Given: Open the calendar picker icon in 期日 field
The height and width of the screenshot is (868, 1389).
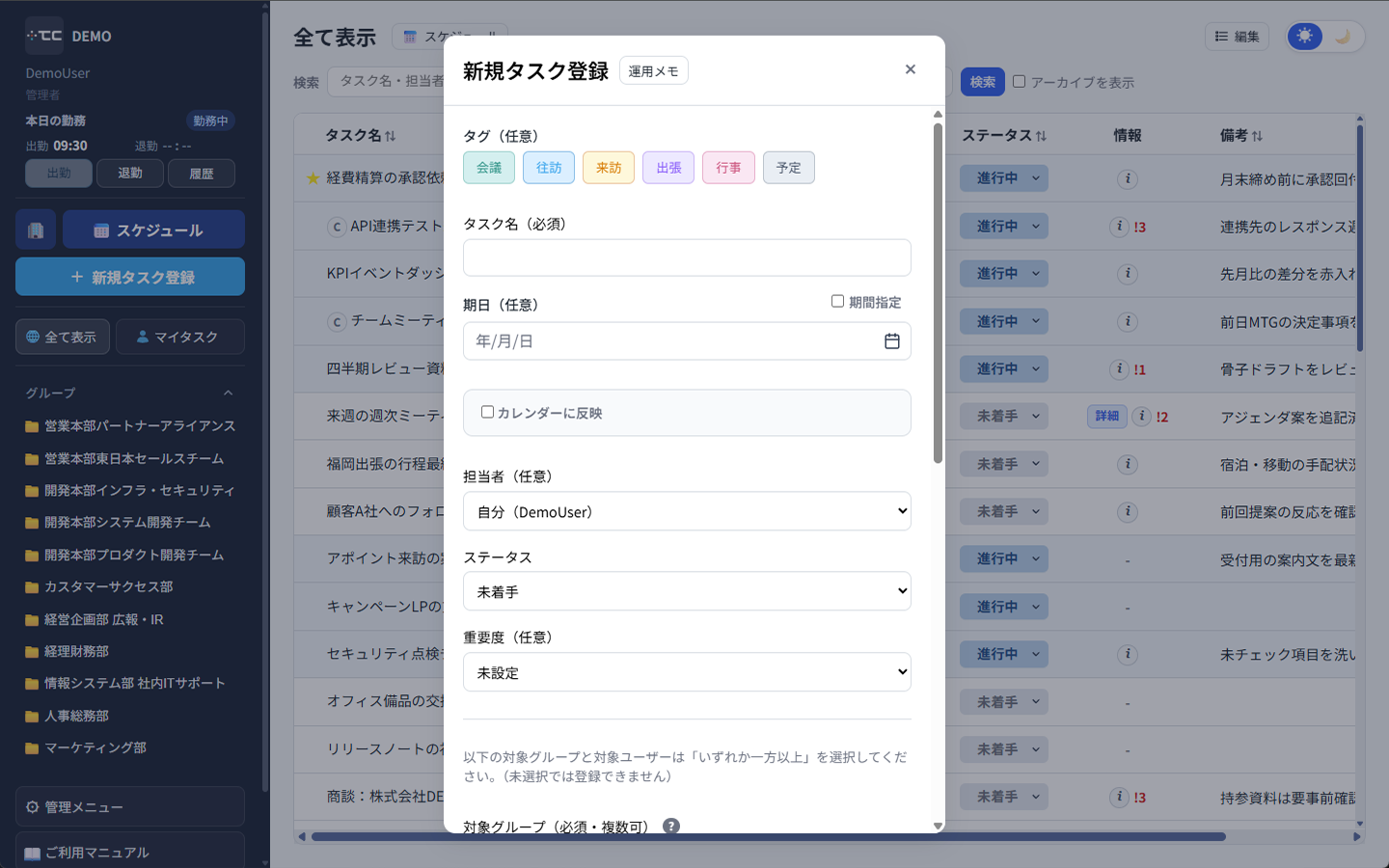Looking at the screenshot, I should coord(892,341).
